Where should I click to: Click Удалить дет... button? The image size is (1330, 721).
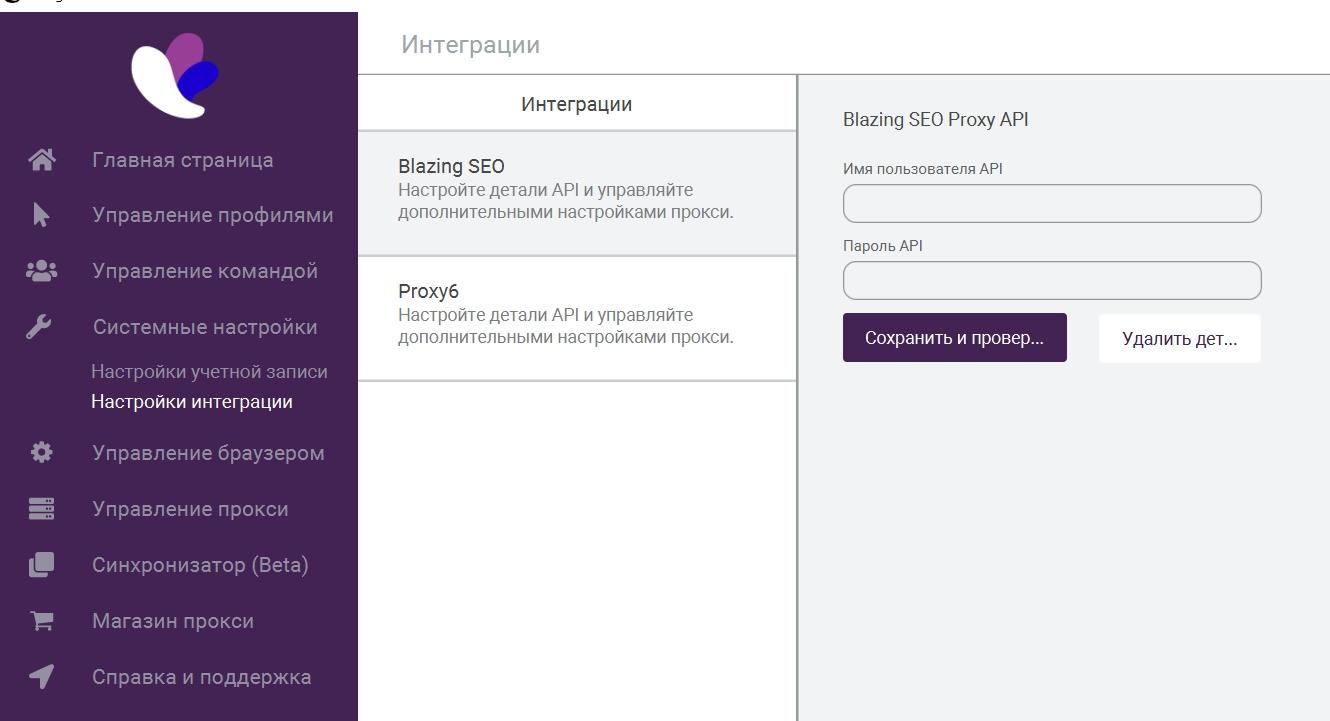tap(1180, 338)
